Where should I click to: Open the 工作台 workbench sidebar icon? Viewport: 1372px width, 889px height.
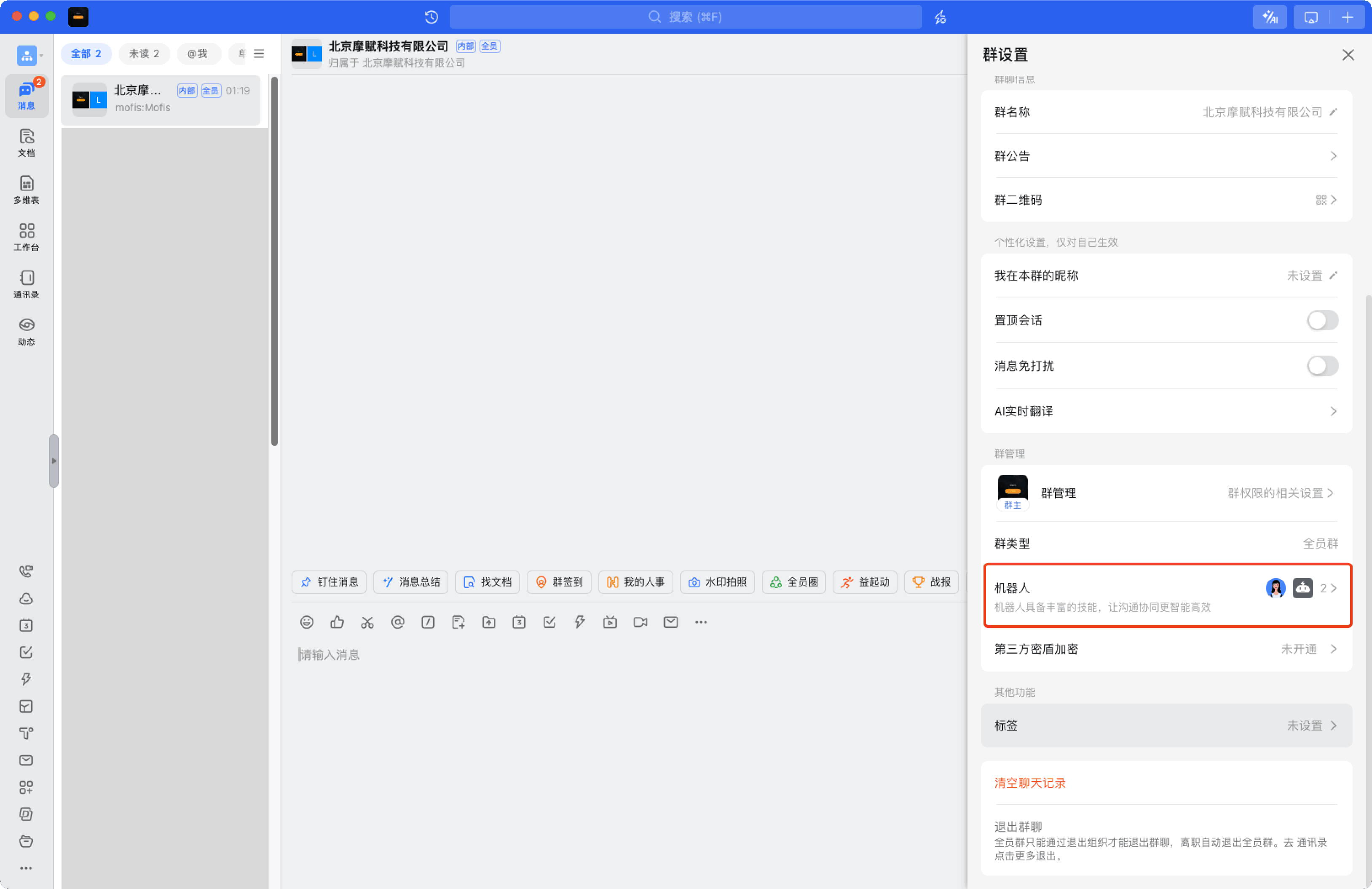click(27, 237)
